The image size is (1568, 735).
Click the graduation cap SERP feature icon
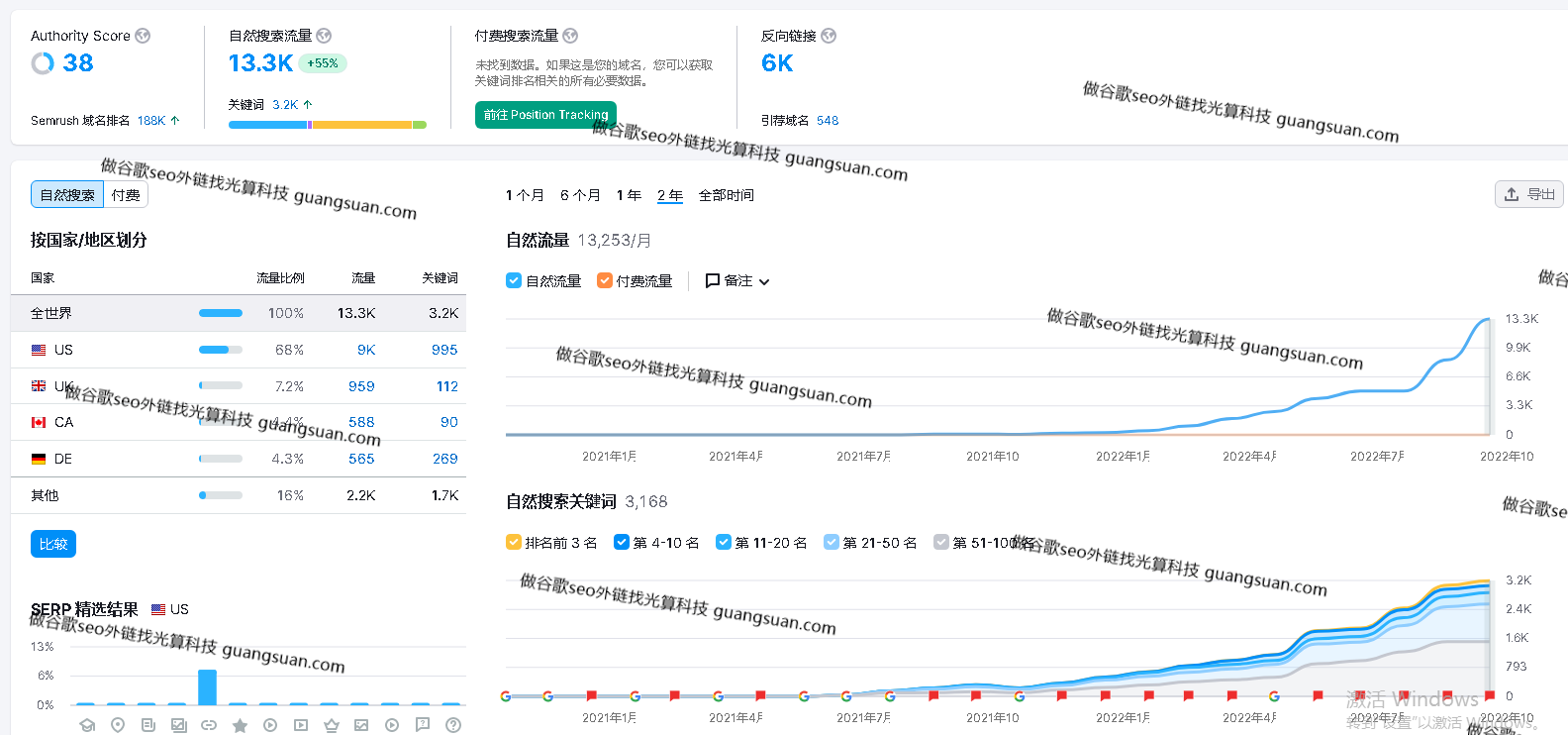point(87,725)
